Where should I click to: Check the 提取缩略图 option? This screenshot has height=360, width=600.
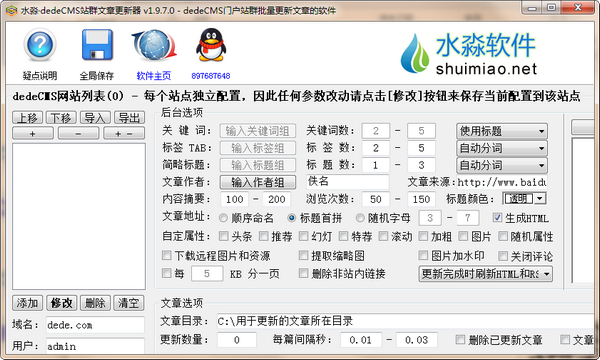(303, 255)
